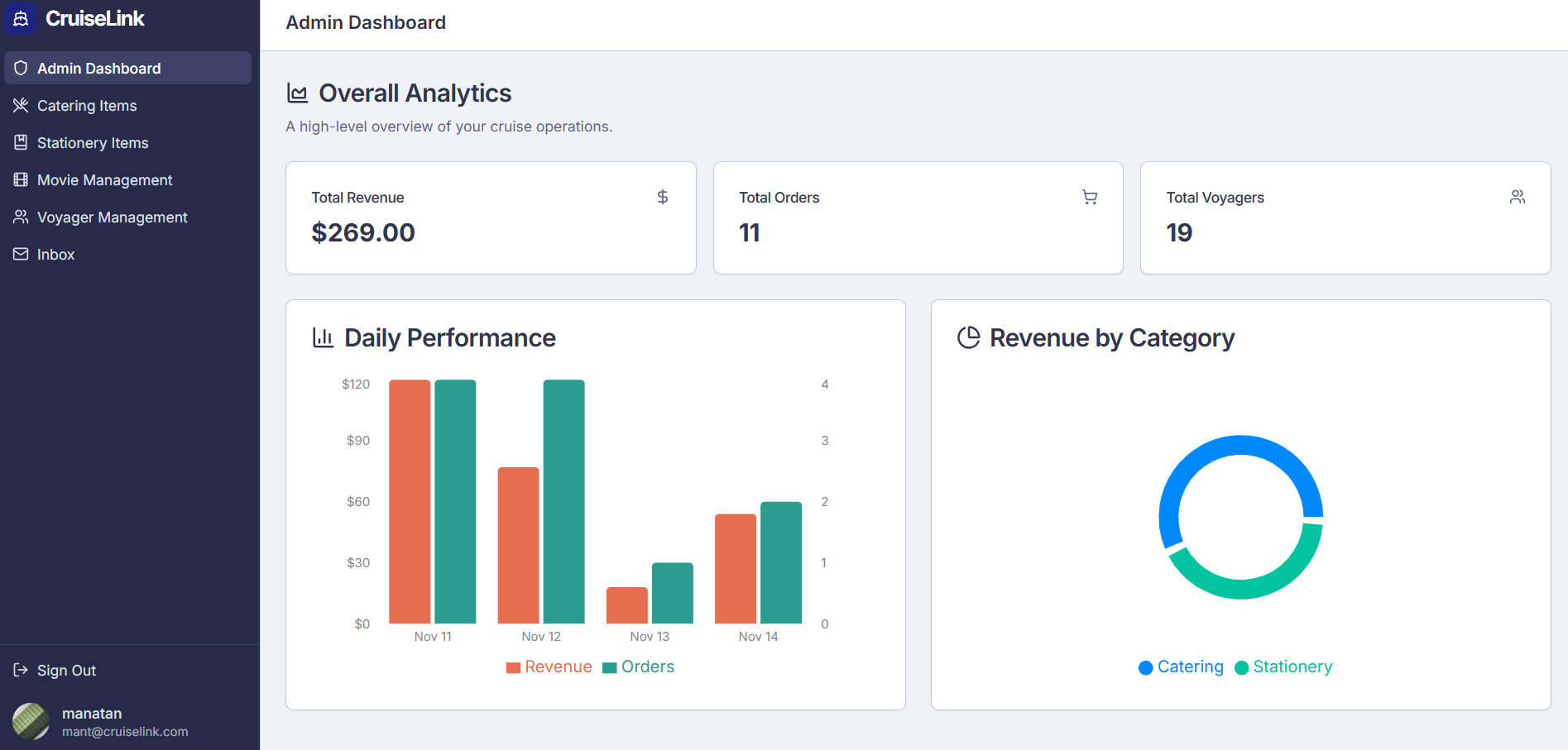Screen dimensions: 1568x750
Task: Click the people icon in Total Voyagers card
Action: (1517, 197)
